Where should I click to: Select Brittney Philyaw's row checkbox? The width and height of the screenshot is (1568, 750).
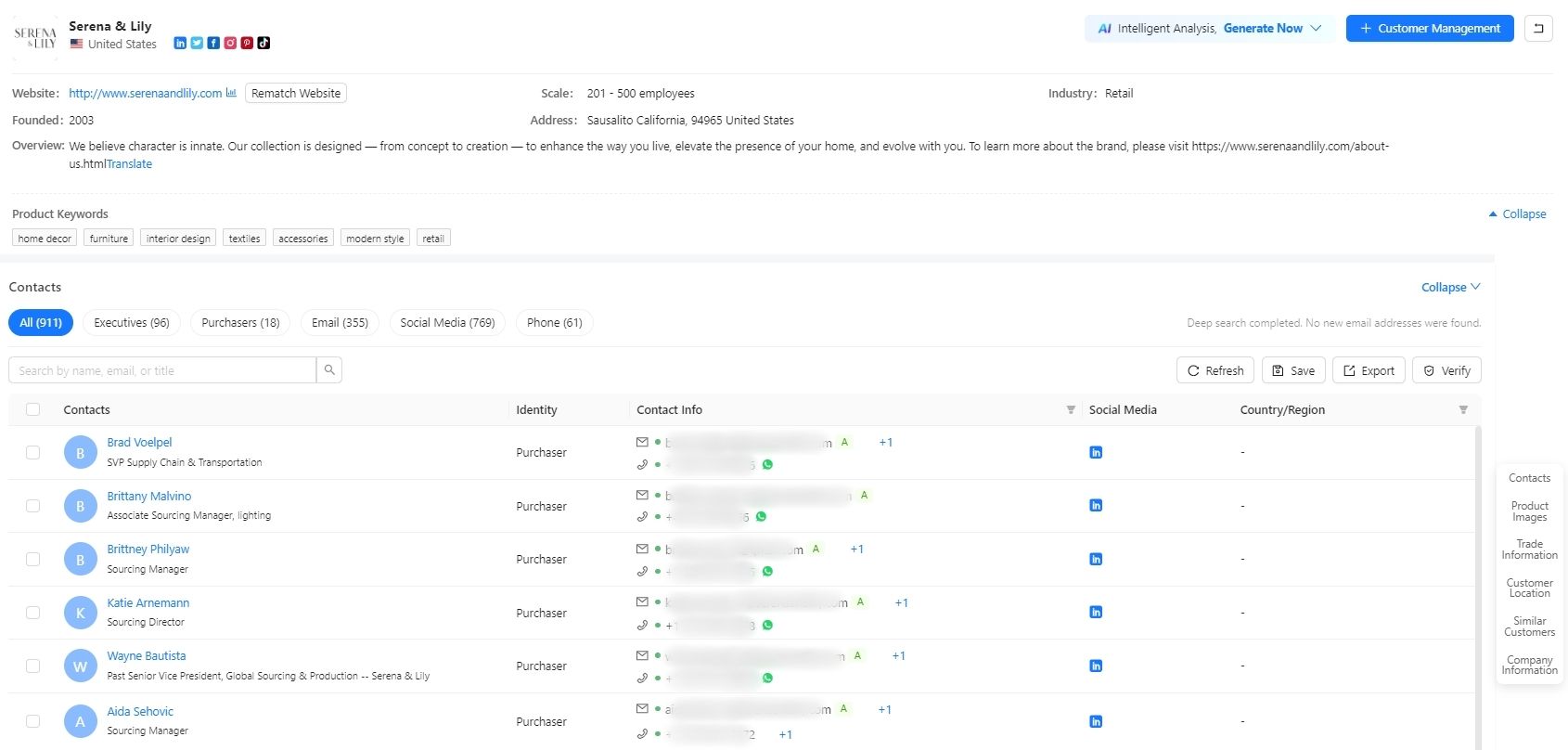[33, 560]
